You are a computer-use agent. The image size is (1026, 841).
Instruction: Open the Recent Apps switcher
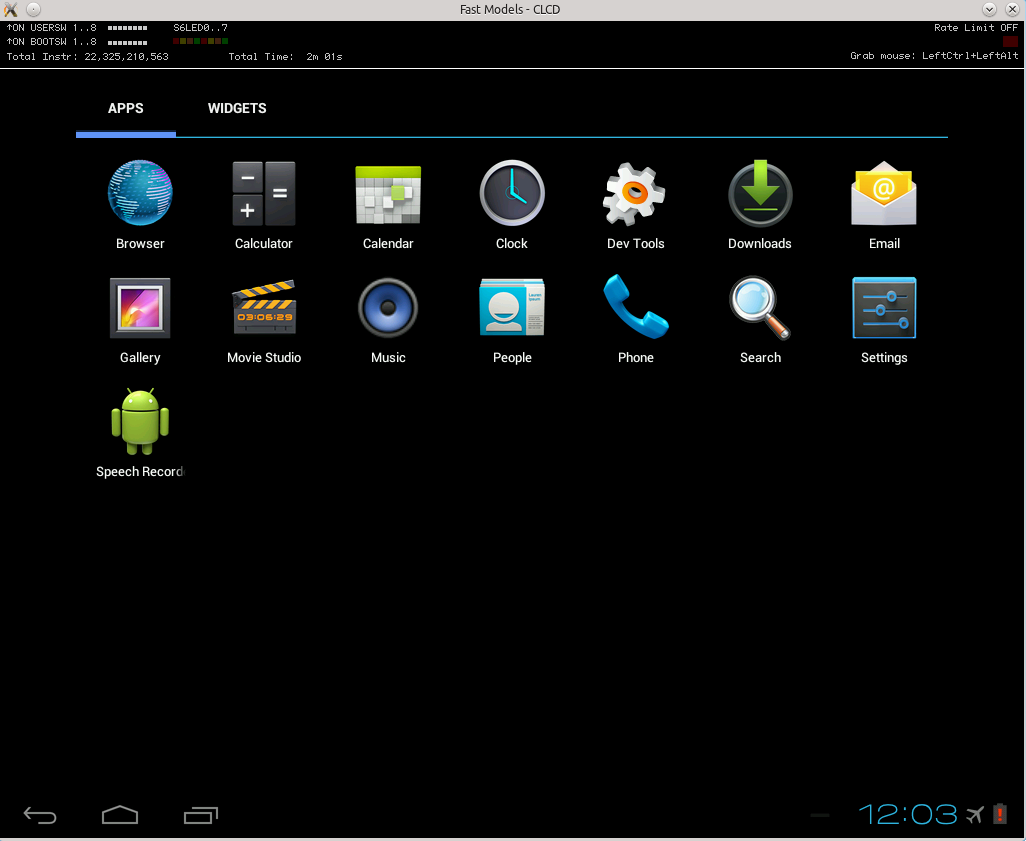(200, 815)
